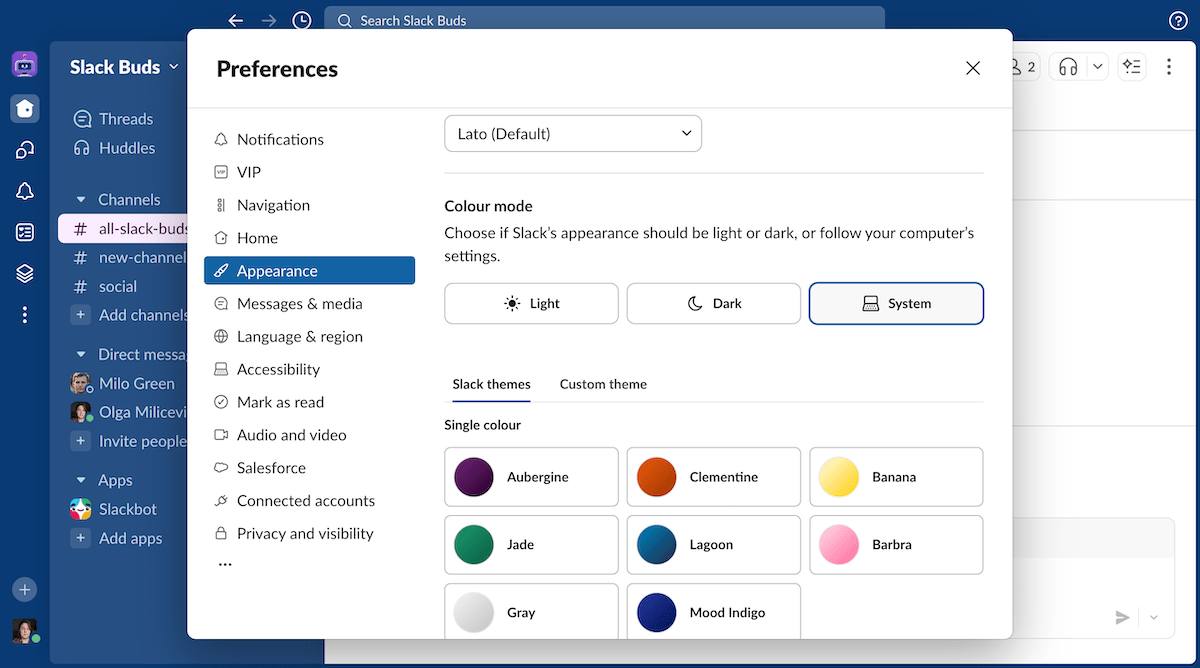Open Language & region preferences
The image size is (1200, 668).
309,336
